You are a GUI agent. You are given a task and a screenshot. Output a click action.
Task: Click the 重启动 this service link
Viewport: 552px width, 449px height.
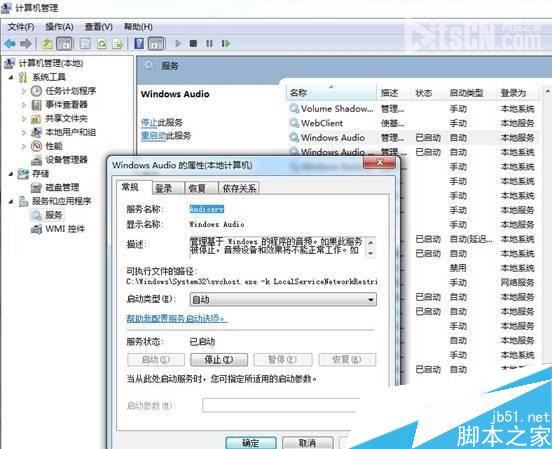[153, 136]
